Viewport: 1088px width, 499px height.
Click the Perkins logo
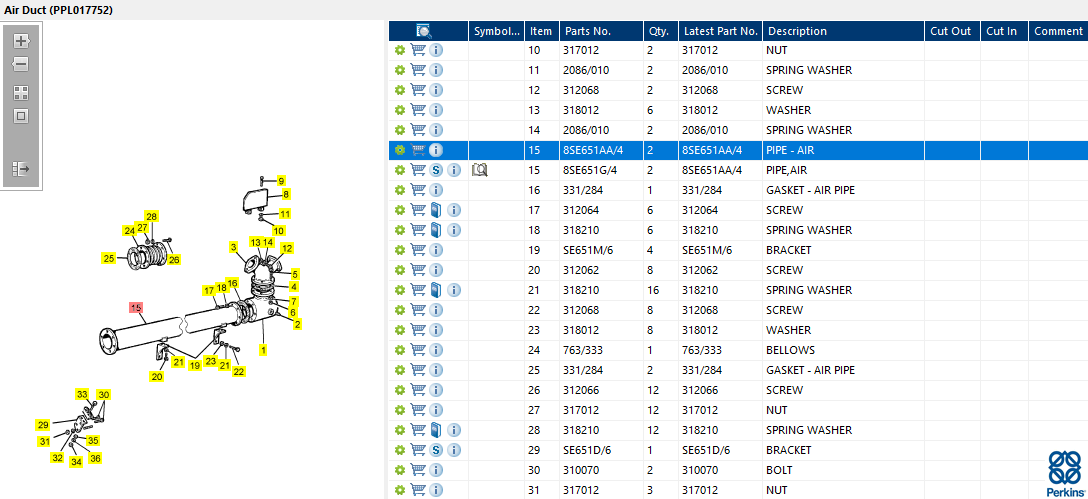coord(1064,472)
